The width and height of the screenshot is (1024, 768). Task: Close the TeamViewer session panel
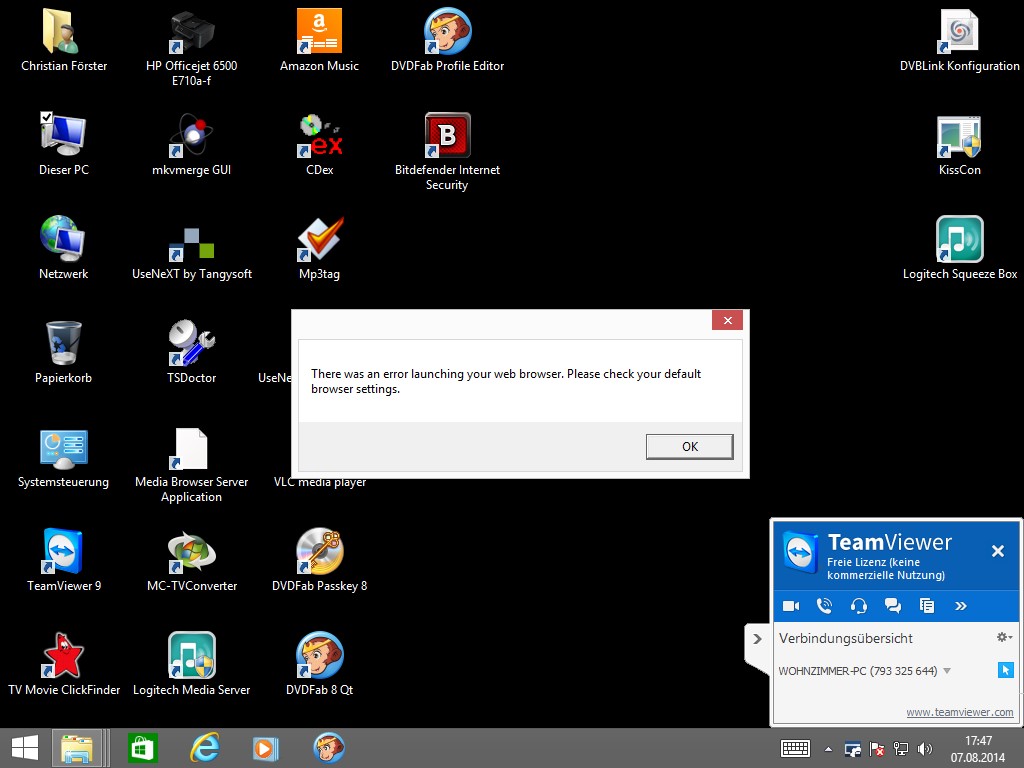[x=998, y=551]
